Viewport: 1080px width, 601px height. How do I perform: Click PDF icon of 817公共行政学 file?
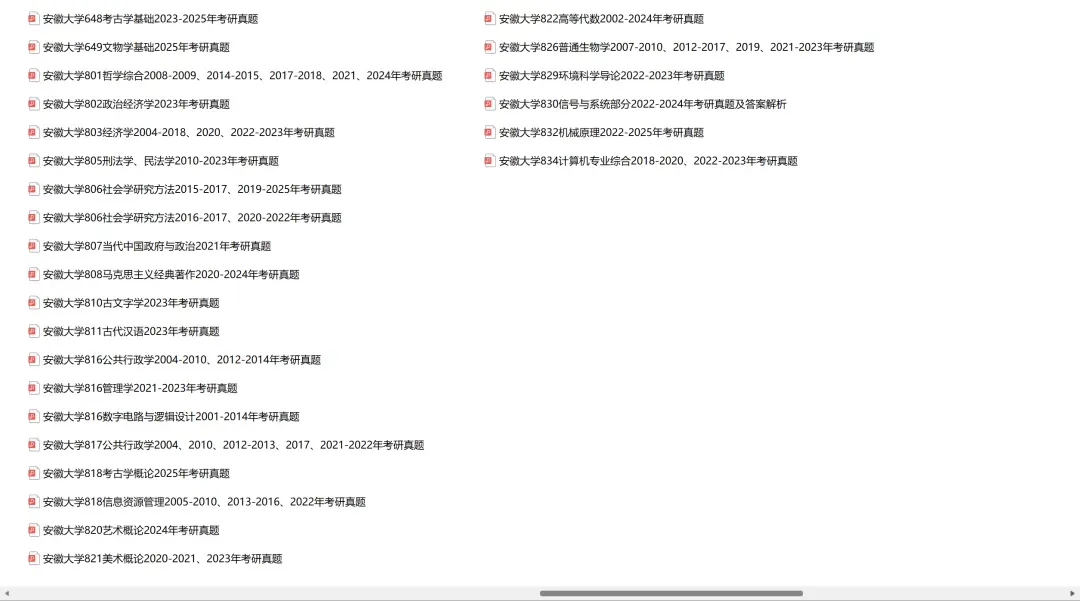click(x=33, y=445)
